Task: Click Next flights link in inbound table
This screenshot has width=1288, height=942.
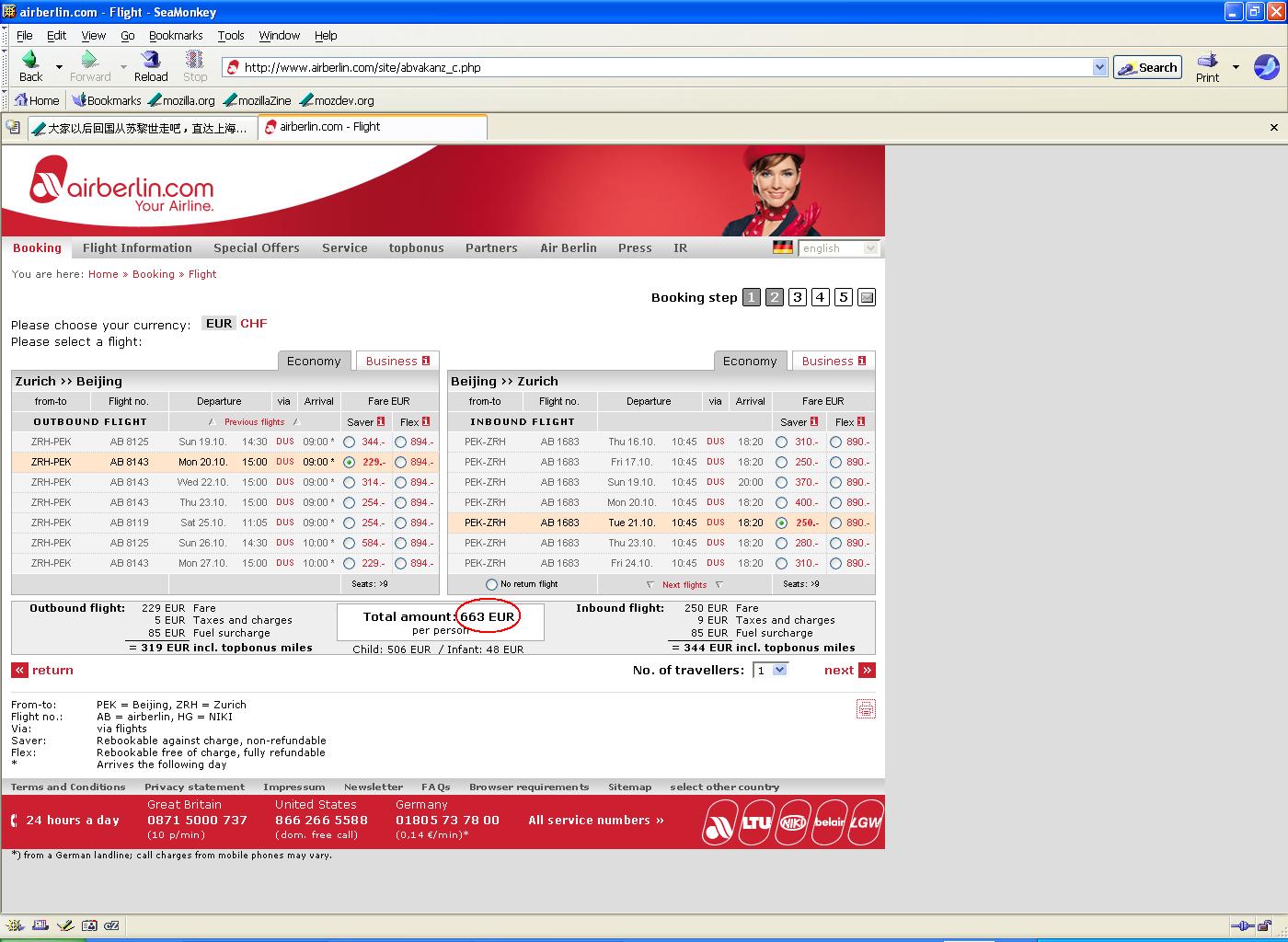Action: (x=684, y=584)
